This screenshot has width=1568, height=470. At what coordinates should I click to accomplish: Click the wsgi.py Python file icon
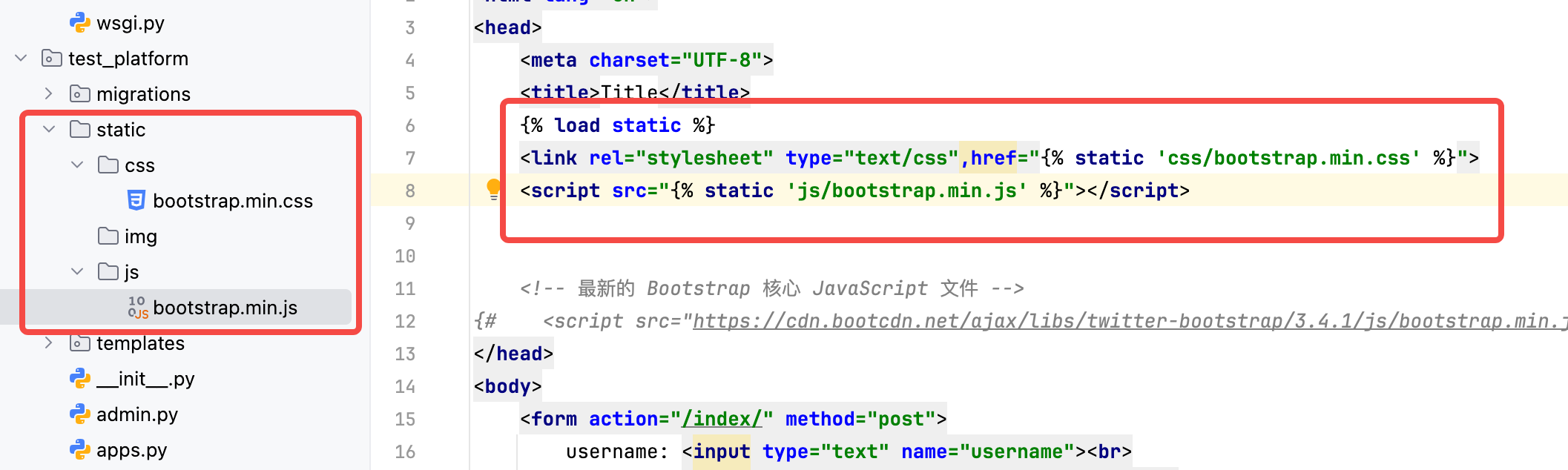point(79,23)
